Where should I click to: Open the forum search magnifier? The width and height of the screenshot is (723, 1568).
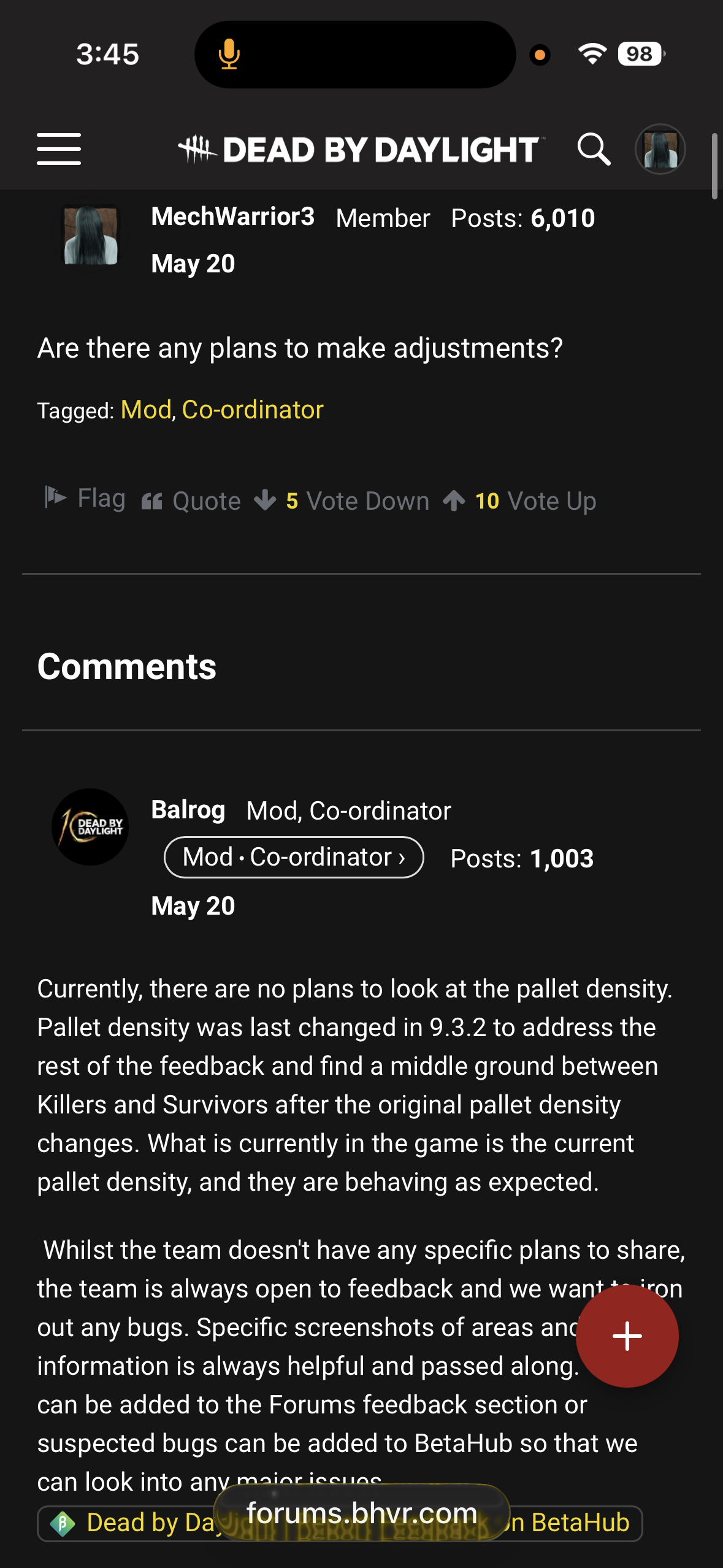(x=594, y=149)
